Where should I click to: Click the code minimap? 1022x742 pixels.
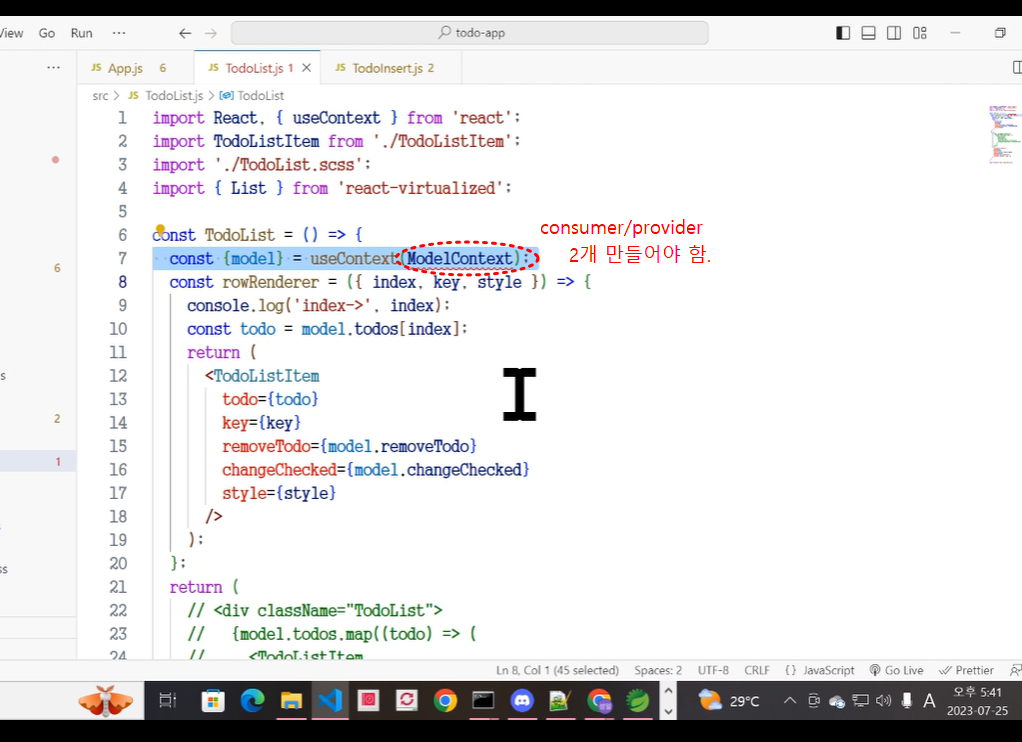coord(1004,134)
